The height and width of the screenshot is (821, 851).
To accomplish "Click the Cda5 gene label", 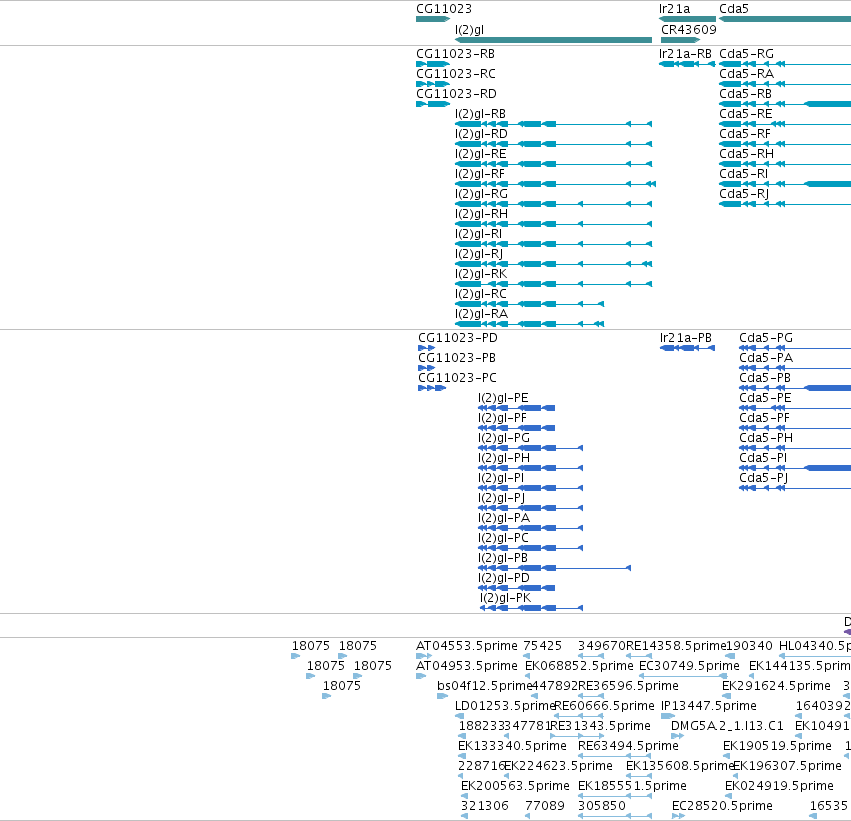I will [x=734, y=9].
